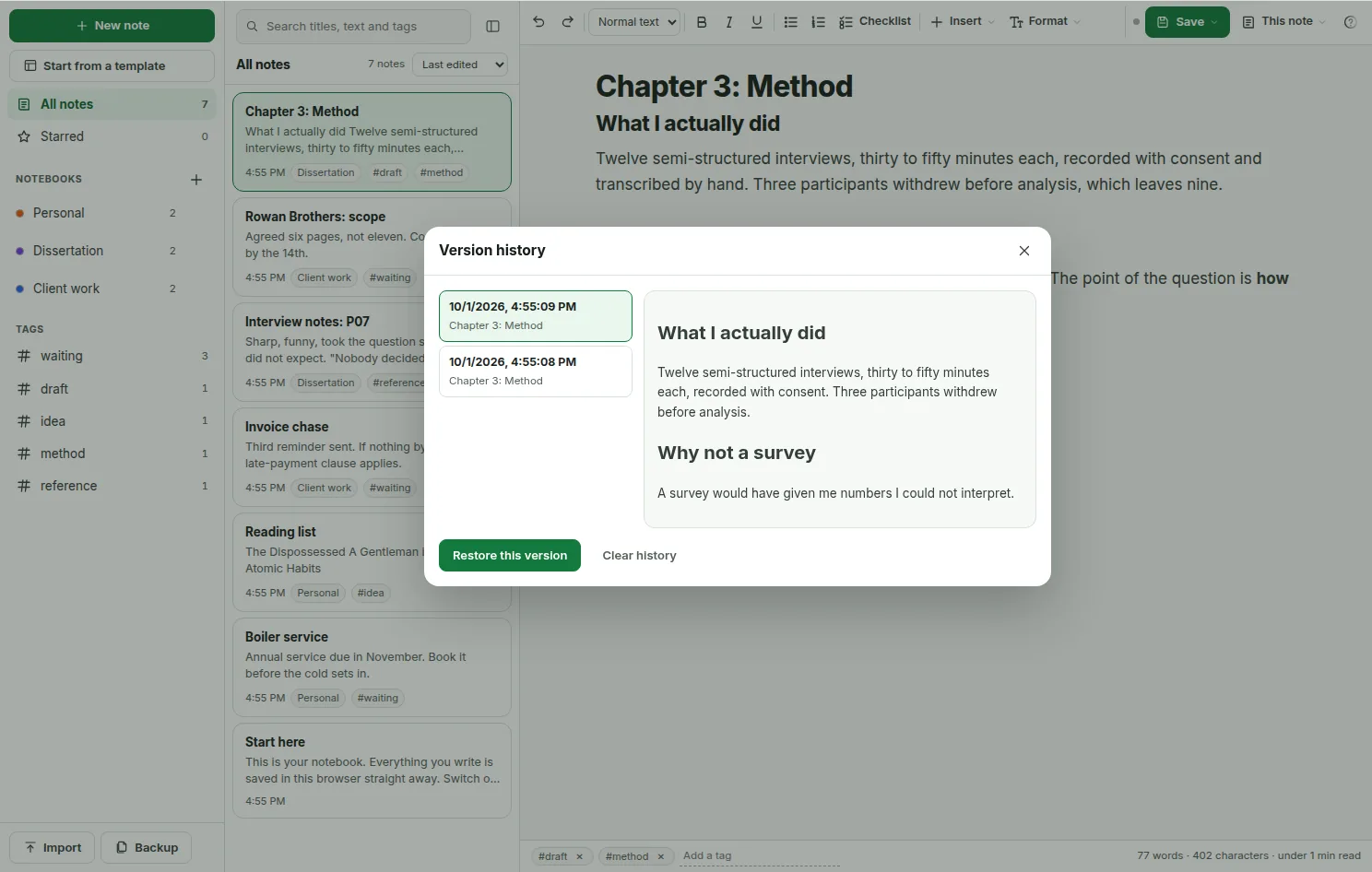Insert a bulleted list
1372x872 pixels.
pyautogui.click(x=791, y=22)
